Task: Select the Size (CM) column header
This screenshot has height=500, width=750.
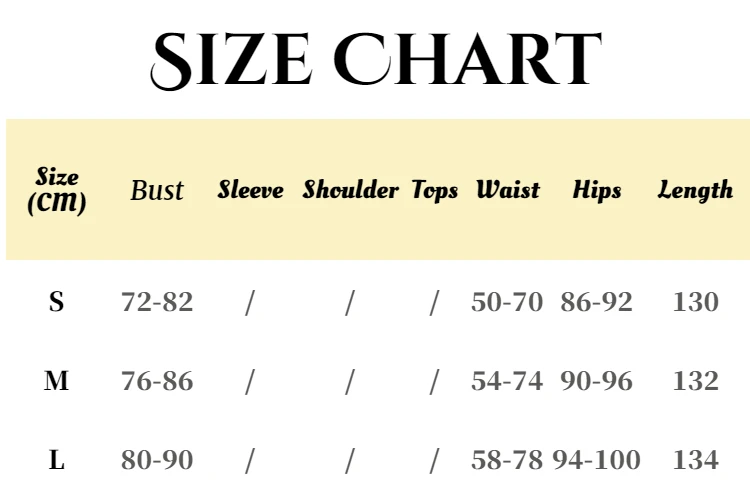Action: 56,191
